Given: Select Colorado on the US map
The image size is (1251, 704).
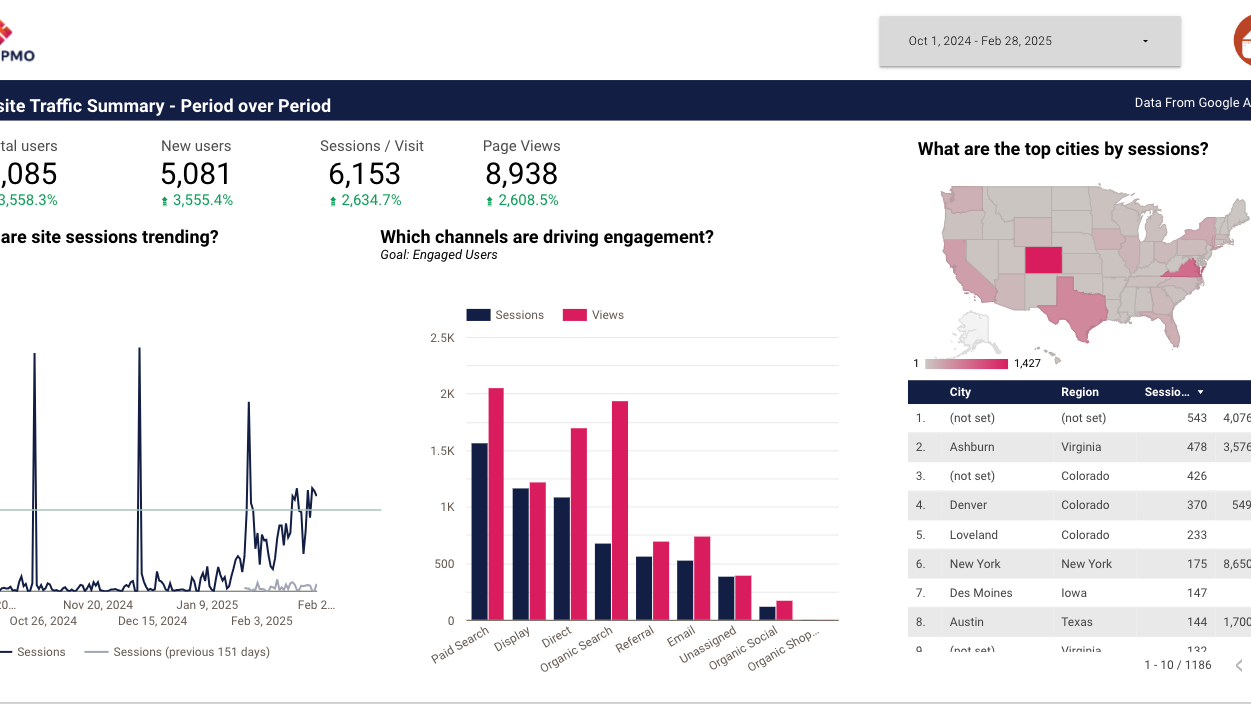Looking at the screenshot, I should pyautogui.click(x=1043, y=260).
